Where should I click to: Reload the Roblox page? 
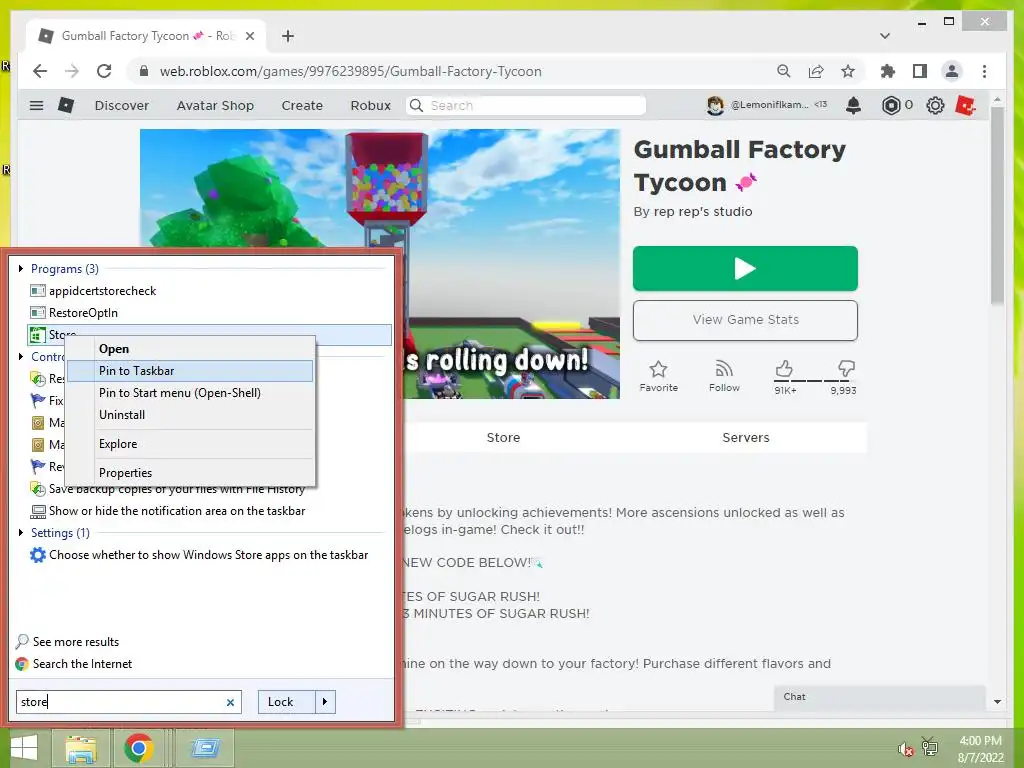pyautogui.click(x=104, y=71)
